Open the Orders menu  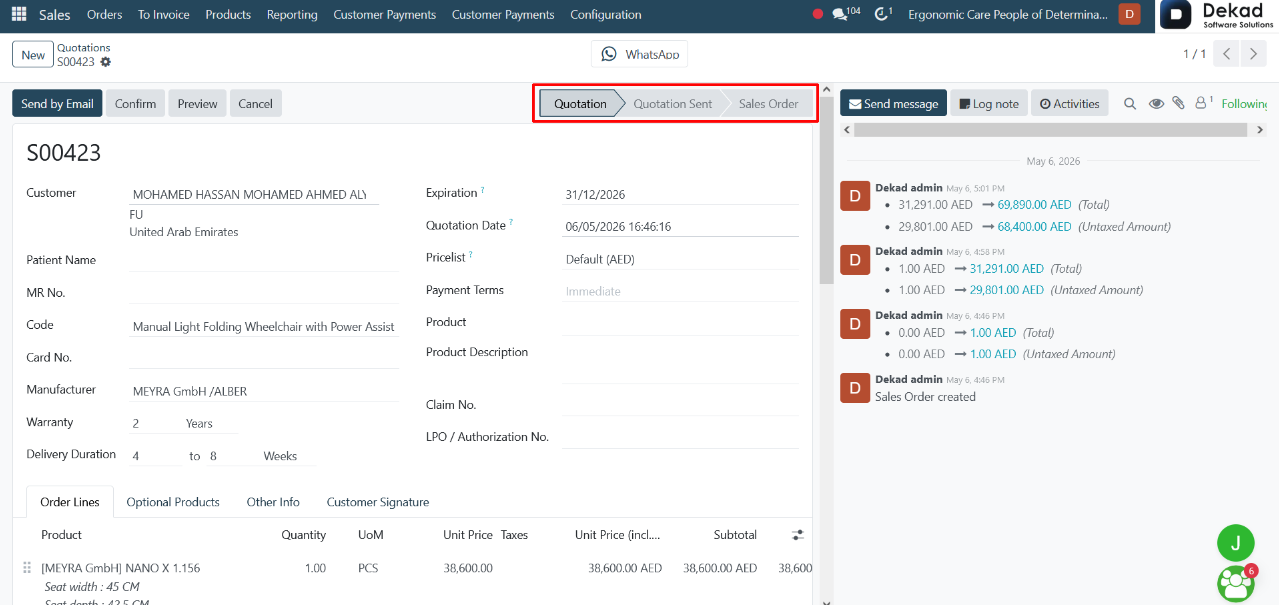pyautogui.click(x=104, y=14)
